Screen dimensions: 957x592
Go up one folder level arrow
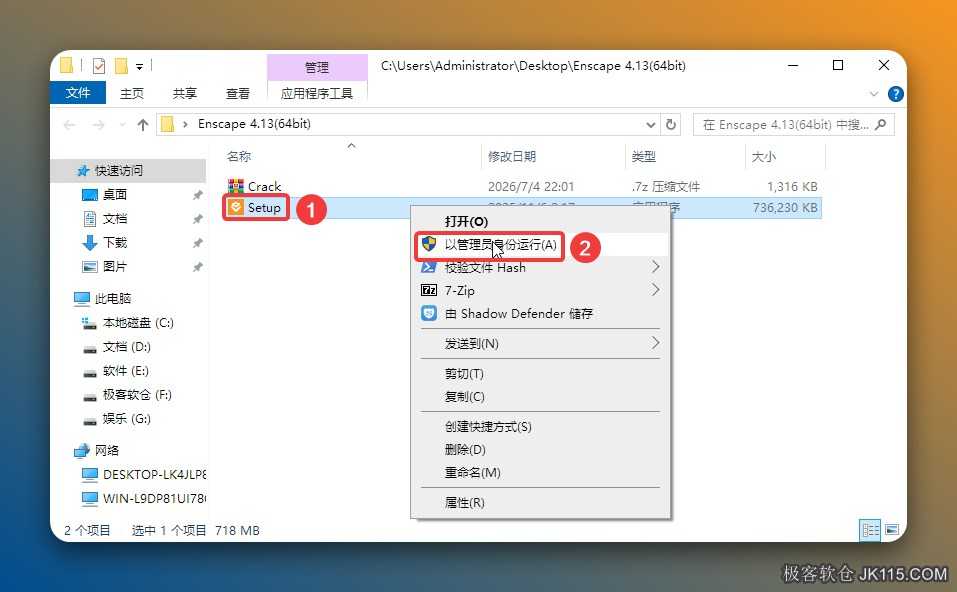point(143,125)
